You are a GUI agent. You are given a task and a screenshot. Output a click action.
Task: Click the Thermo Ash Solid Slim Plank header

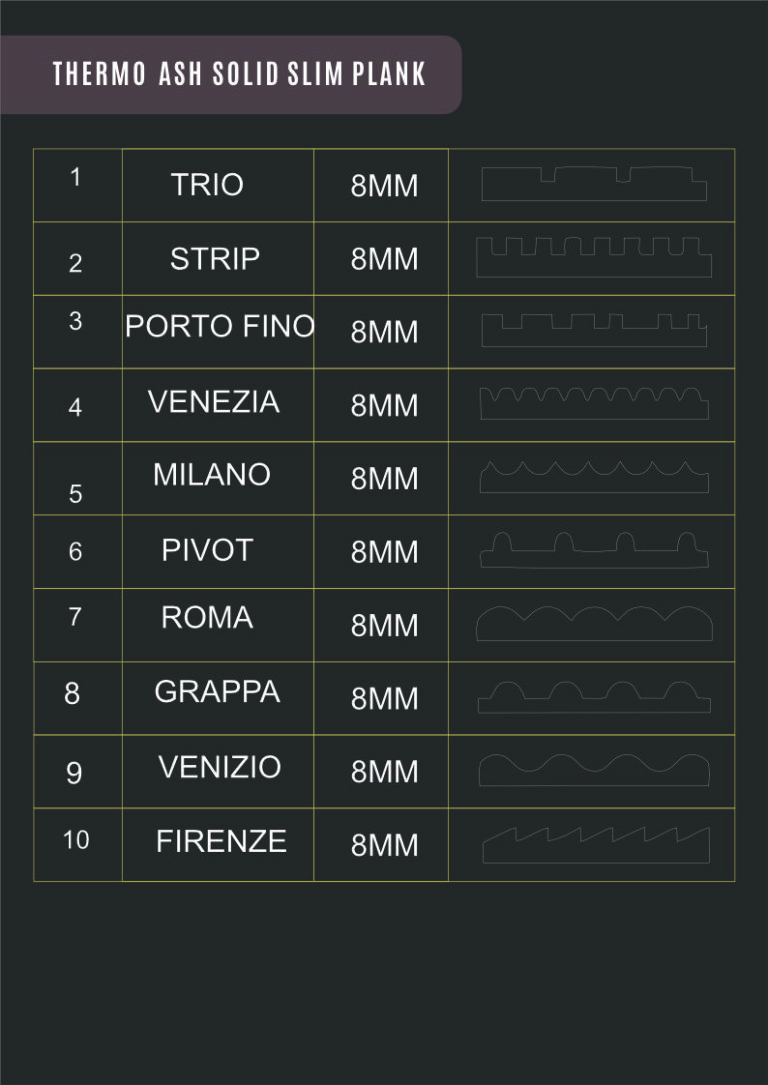(239, 74)
